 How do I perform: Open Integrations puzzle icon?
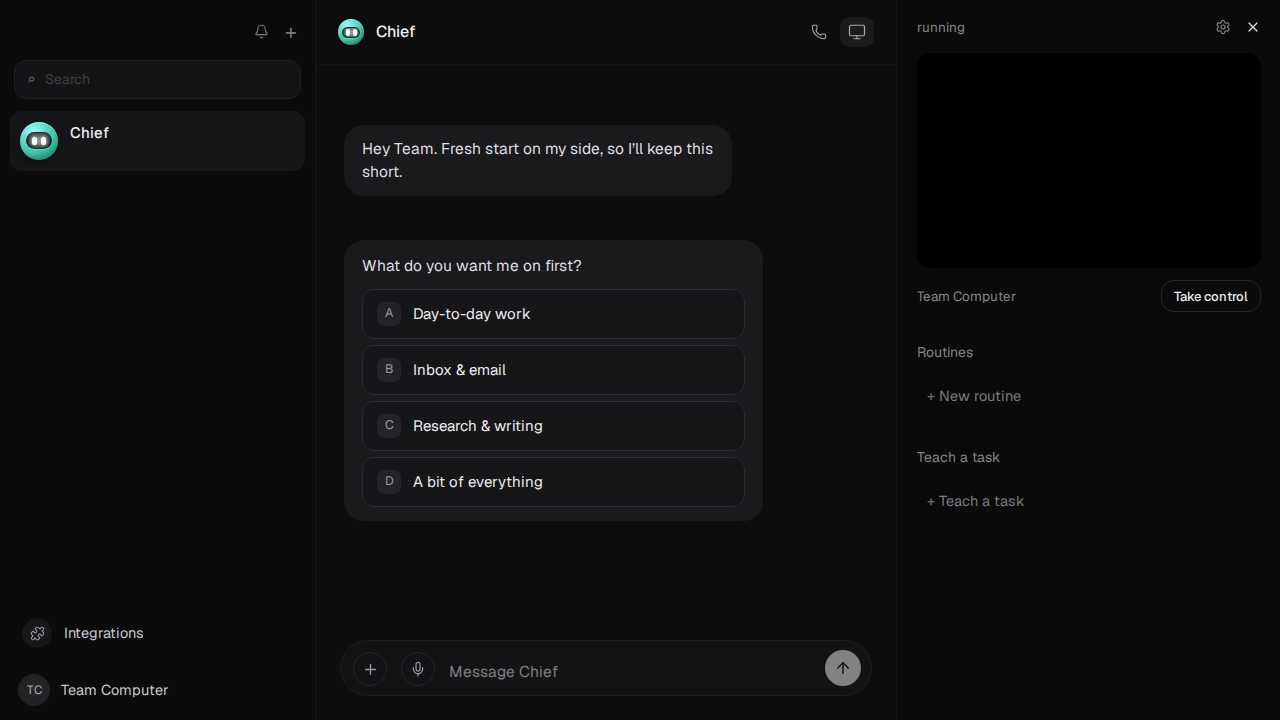tap(37, 633)
